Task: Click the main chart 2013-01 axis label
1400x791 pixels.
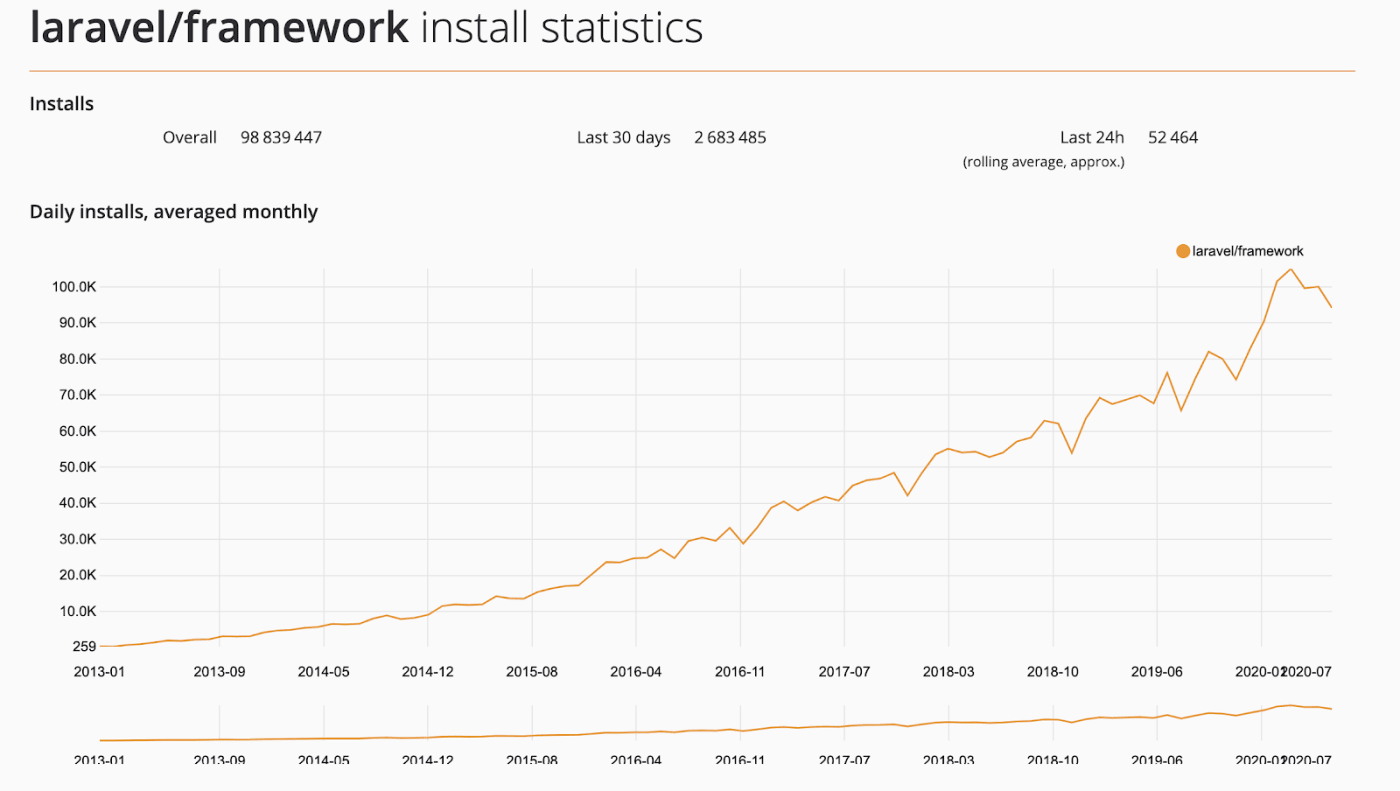Action: 100,672
